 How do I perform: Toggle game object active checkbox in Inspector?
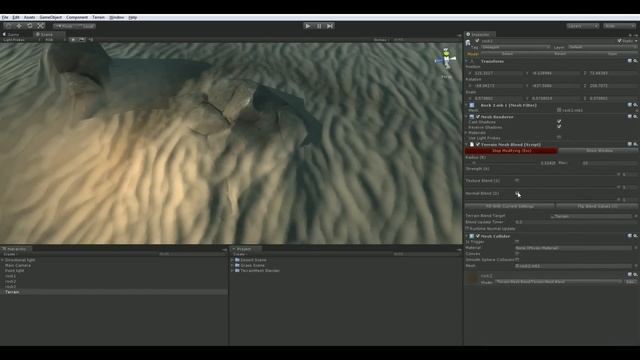[x=477, y=41]
